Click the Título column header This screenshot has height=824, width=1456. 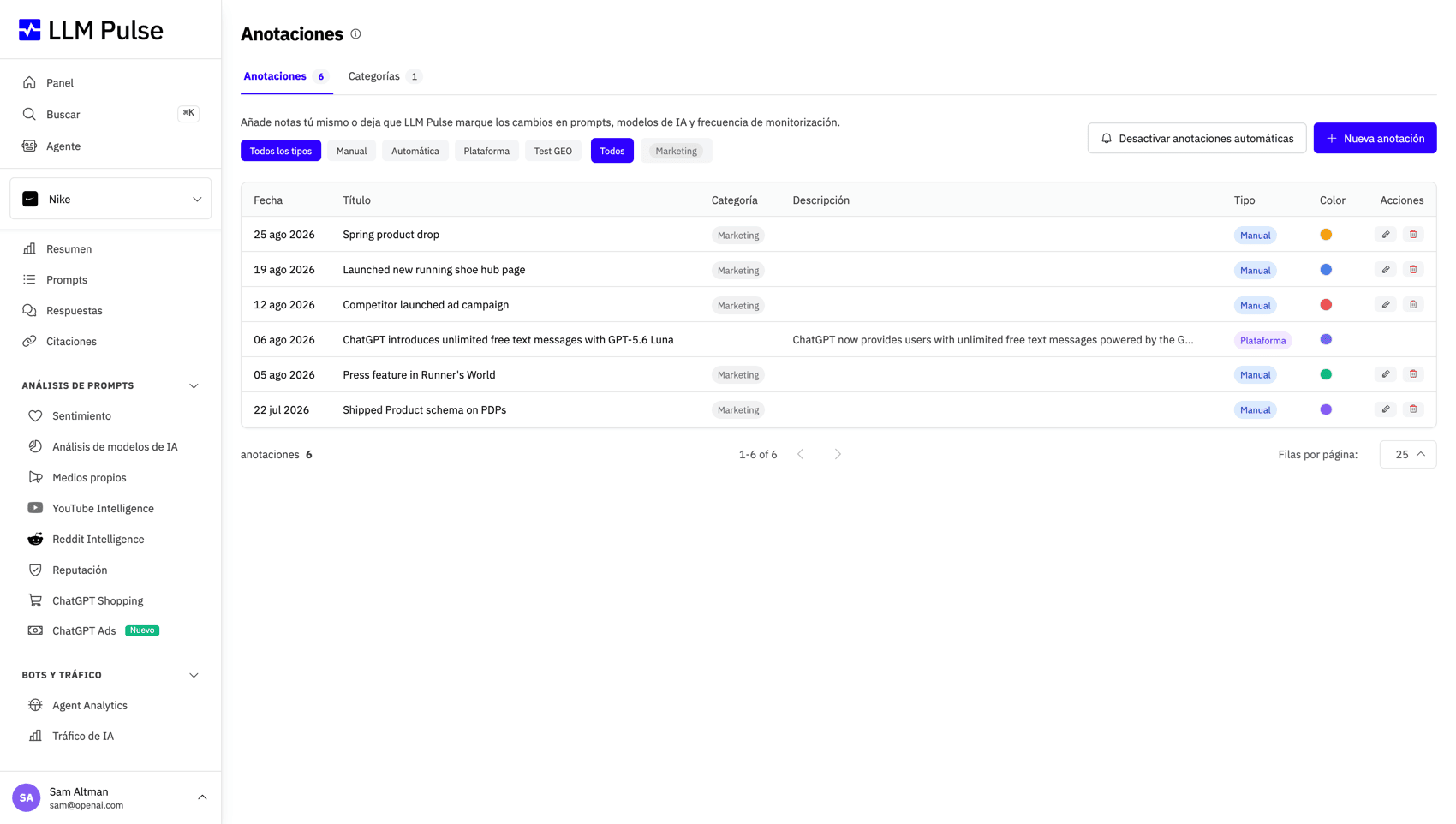click(357, 200)
